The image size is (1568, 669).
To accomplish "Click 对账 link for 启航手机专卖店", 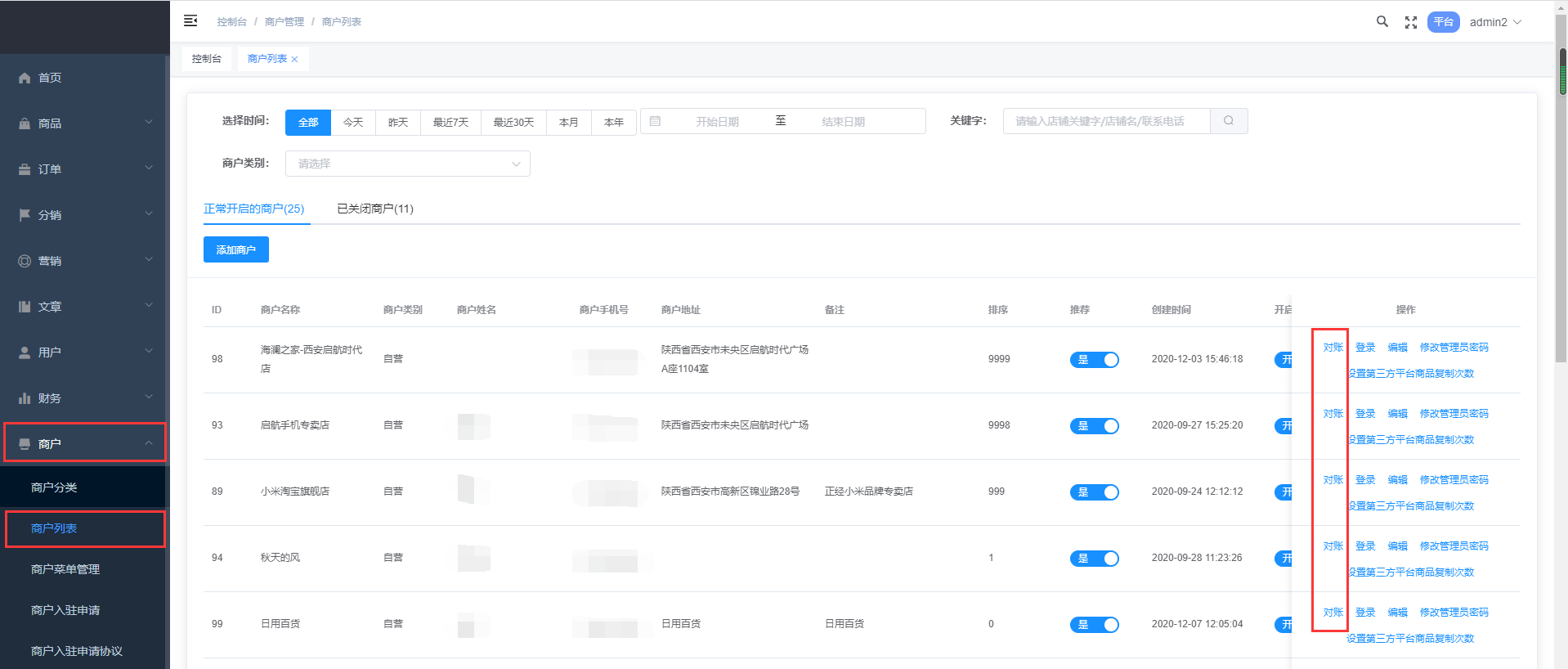I will pos(1333,414).
